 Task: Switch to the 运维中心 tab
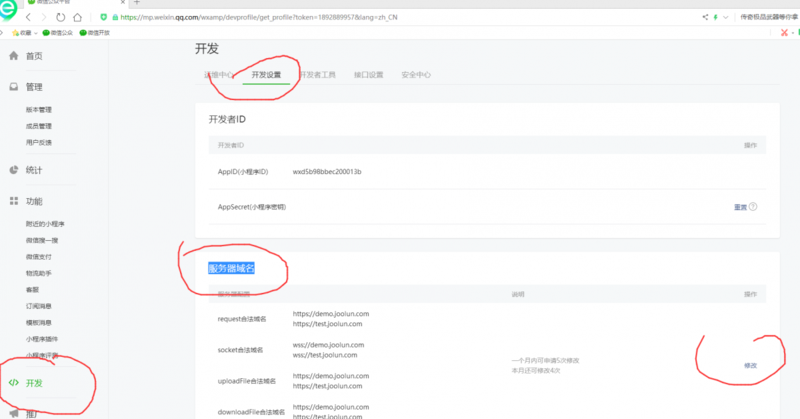(x=219, y=75)
